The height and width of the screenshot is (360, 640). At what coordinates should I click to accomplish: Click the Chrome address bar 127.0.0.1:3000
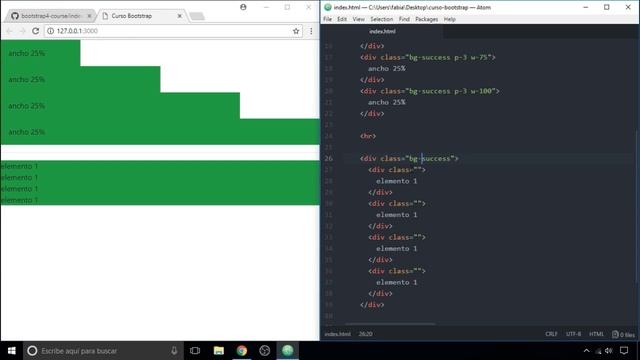click(173, 31)
